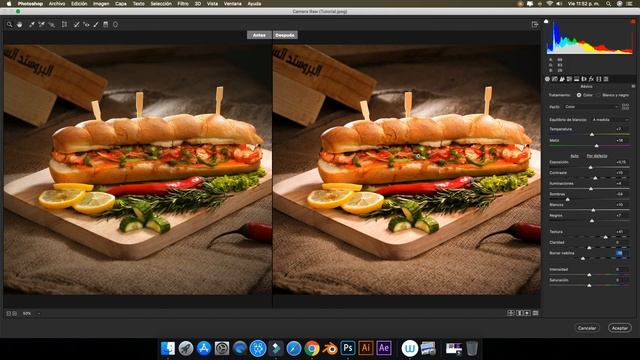Click the Cancelar button
Viewport: 640px width, 360px height.
tap(587, 328)
